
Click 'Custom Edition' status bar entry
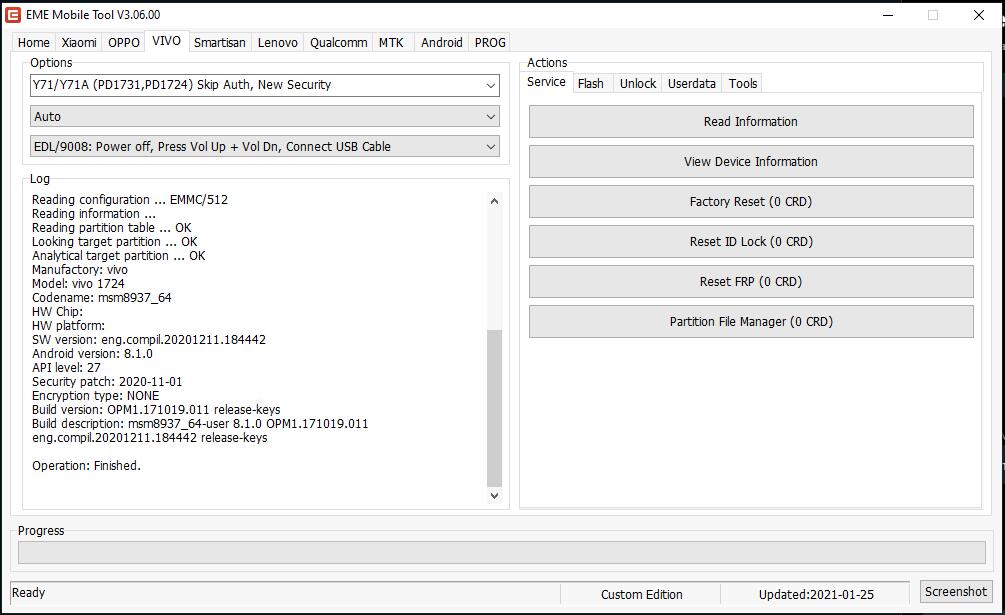pos(642,594)
